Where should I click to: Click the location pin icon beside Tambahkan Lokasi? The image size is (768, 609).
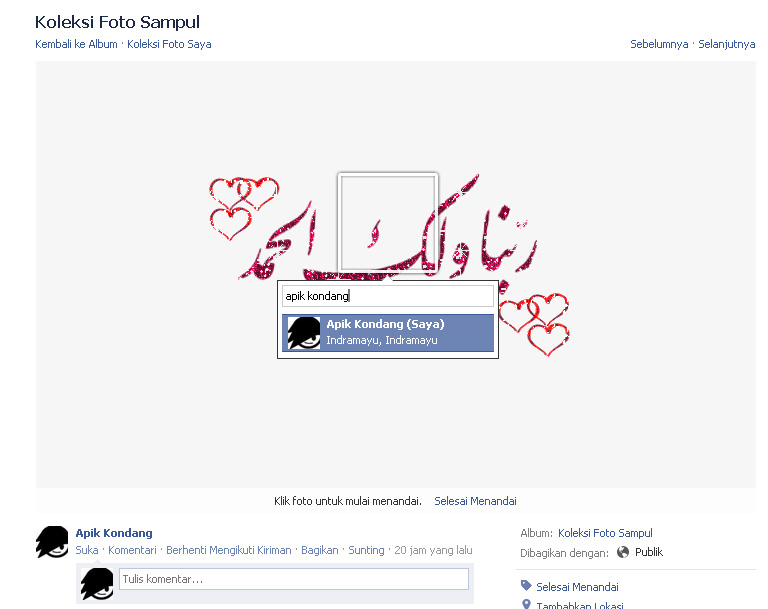[x=527, y=604]
